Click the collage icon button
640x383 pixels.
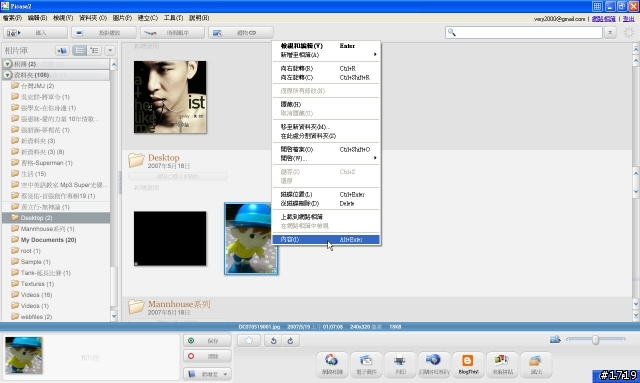pos(502,364)
